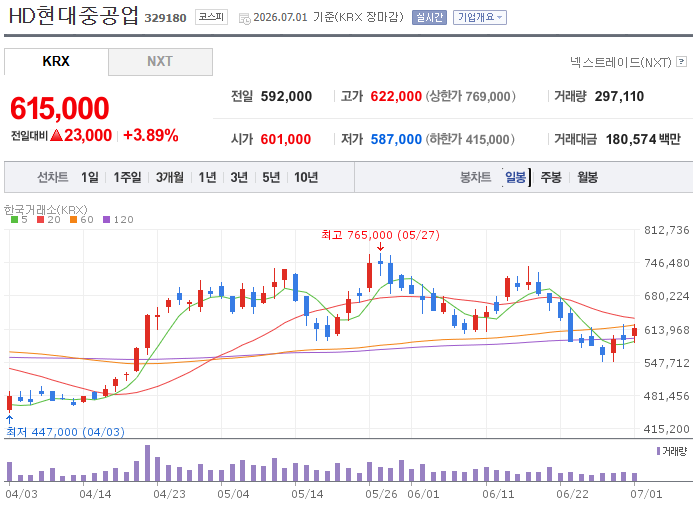Select the 1년 line chart period
The height and width of the screenshot is (509, 693).
pos(207,177)
